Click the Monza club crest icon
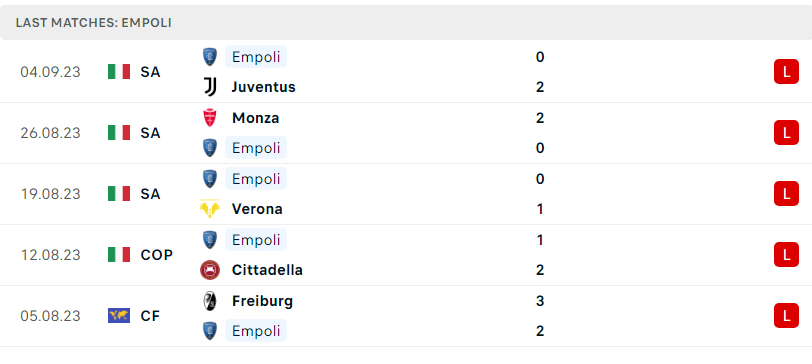 [x=210, y=118]
